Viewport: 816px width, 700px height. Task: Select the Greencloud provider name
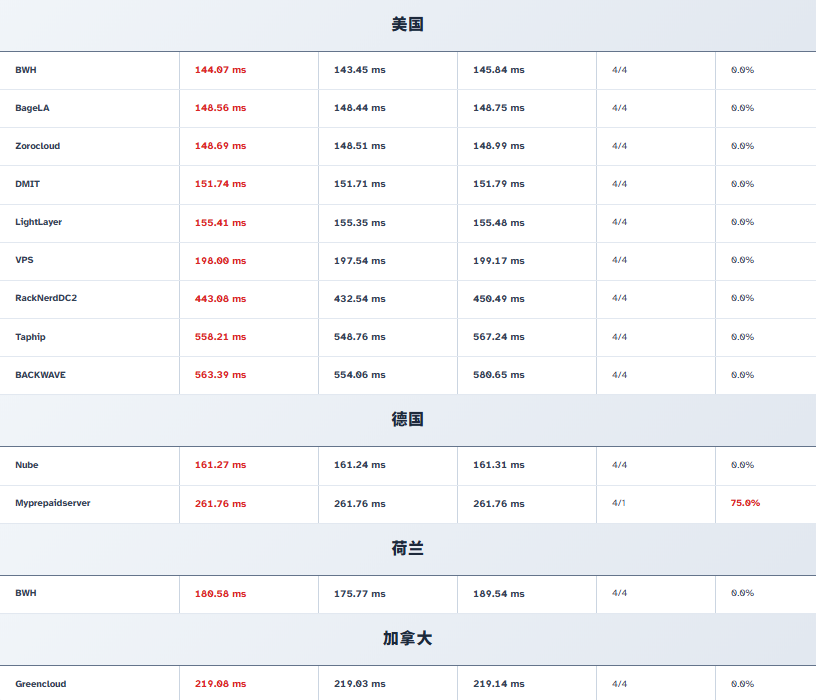[41, 684]
